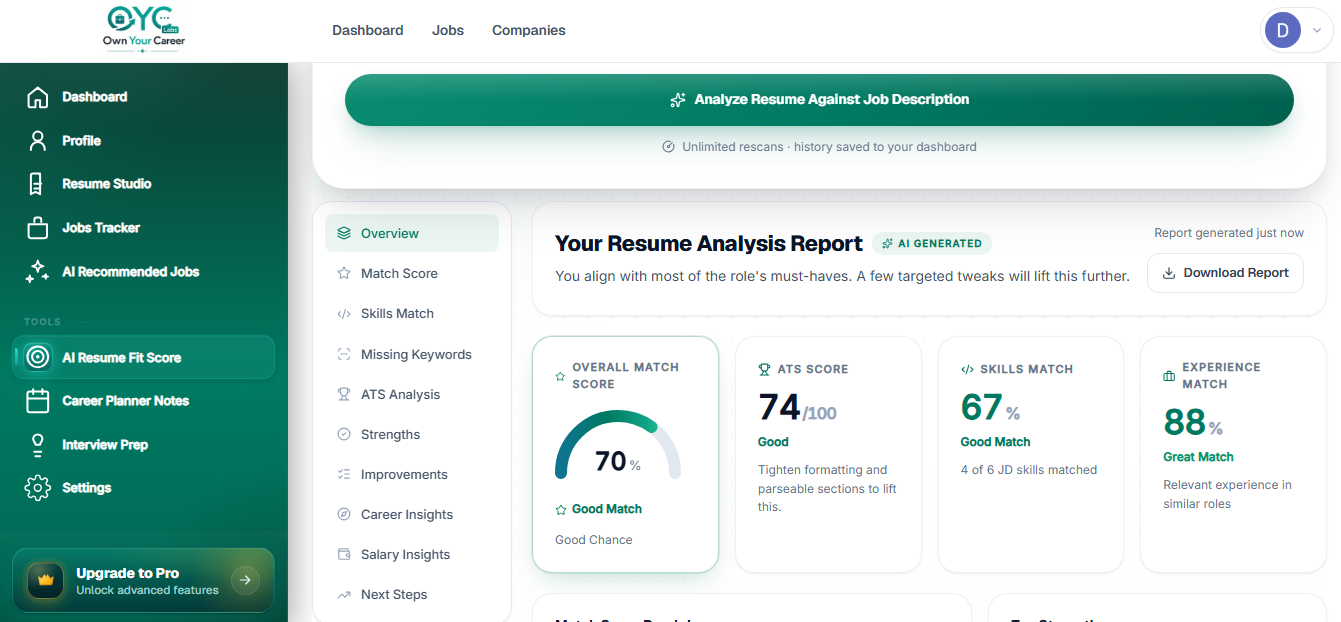This screenshot has height=622, width=1341.
Task: Select Improvements section tab
Action: coord(412,474)
